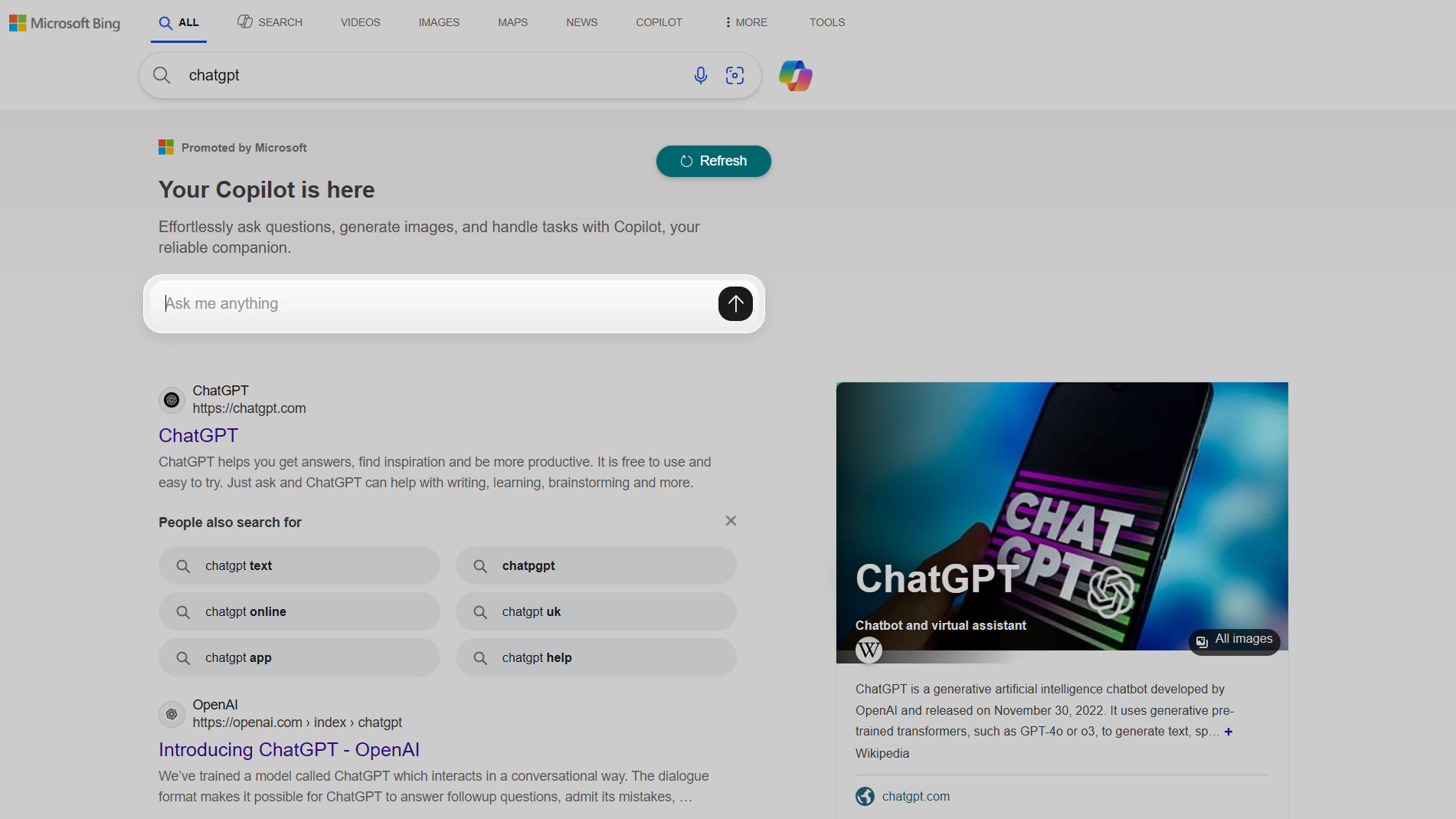Click the microphone voice search icon
1456x819 pixels.
coord(700,75)
